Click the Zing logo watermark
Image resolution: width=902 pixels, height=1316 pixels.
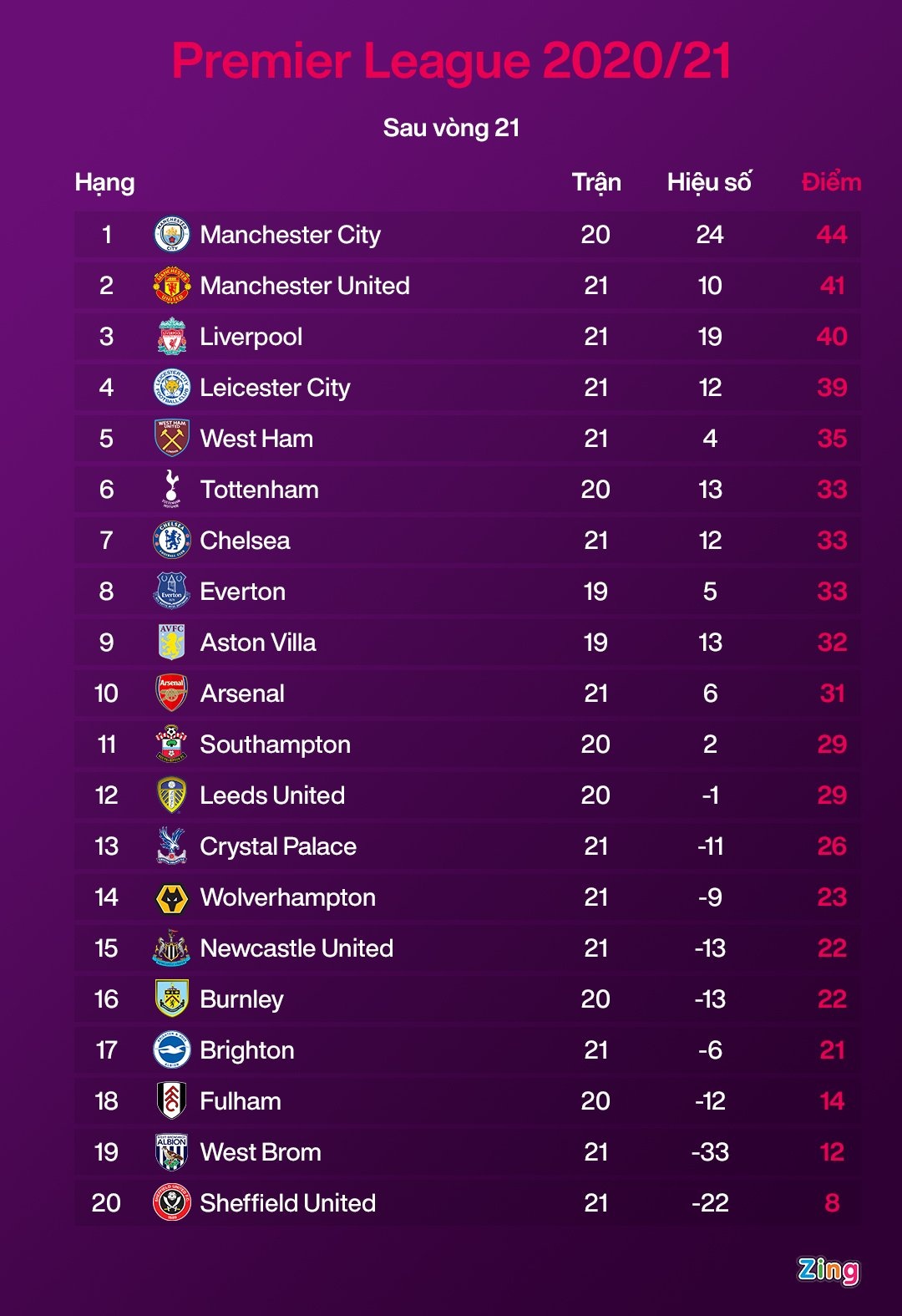[x=828, y=1270]
